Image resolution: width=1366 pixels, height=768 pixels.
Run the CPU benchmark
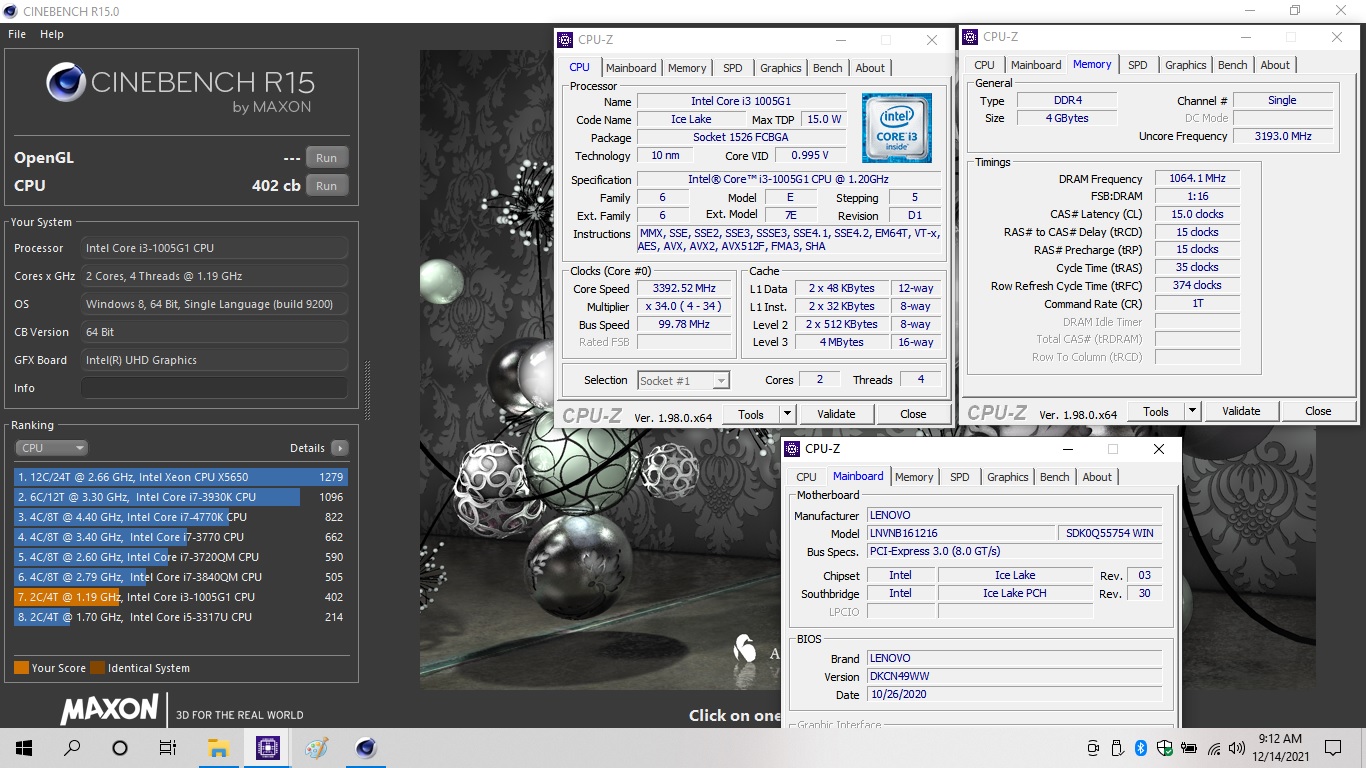point(326,186)
